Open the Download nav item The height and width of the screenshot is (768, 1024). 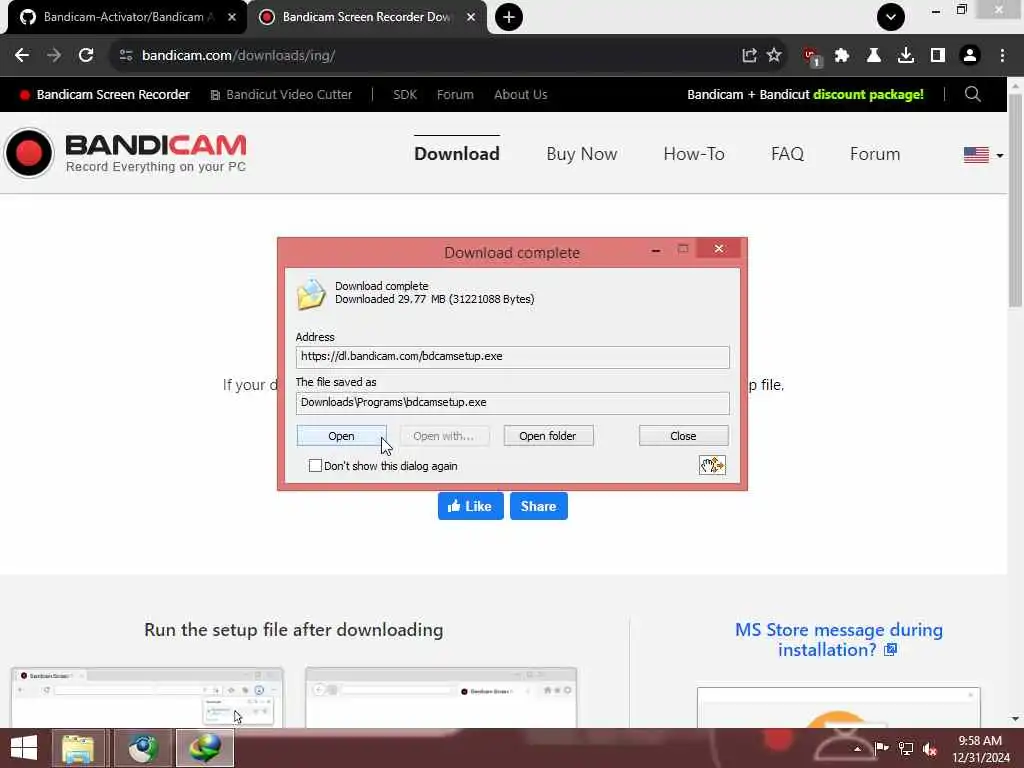(x=457, y=153)
